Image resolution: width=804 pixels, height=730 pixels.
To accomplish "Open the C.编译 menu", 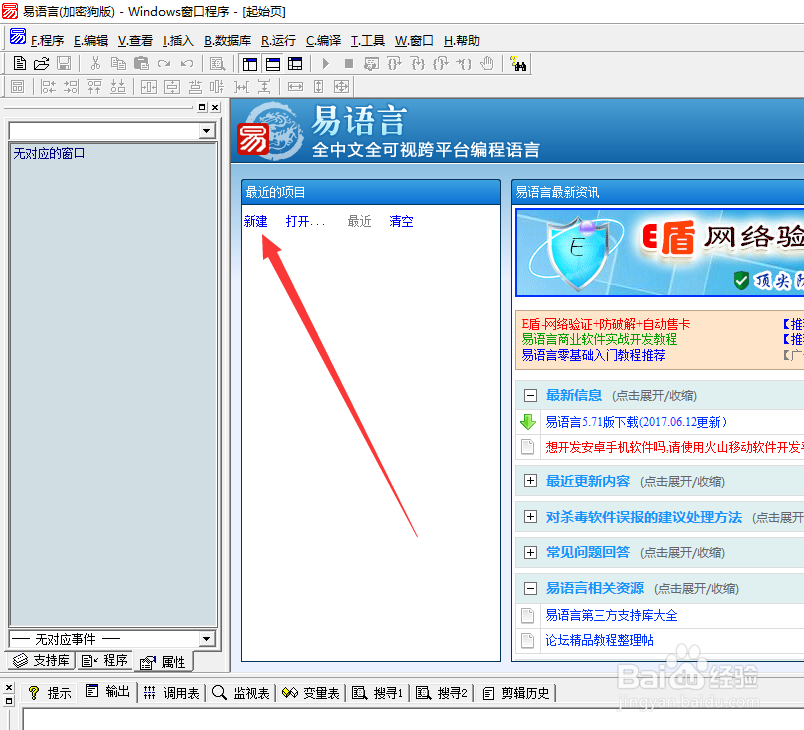I will tap(324, 40).
